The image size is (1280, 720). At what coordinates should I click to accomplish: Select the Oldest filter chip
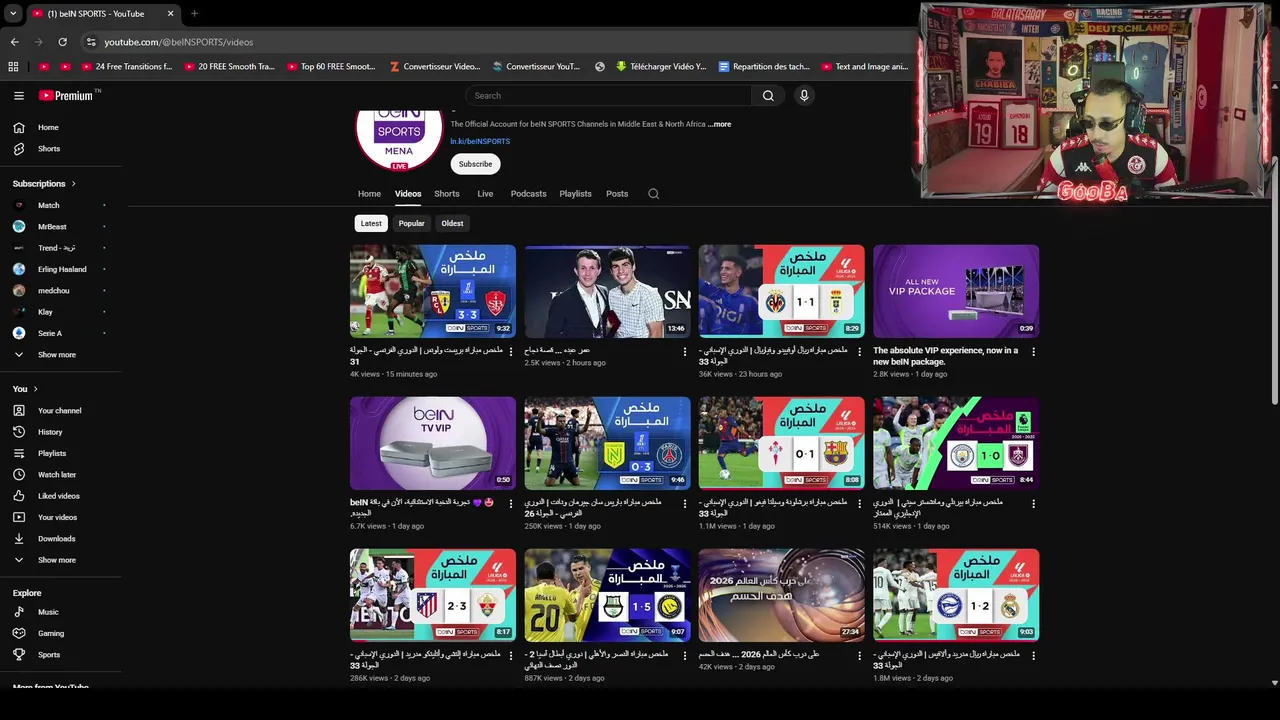click(453, 224)
